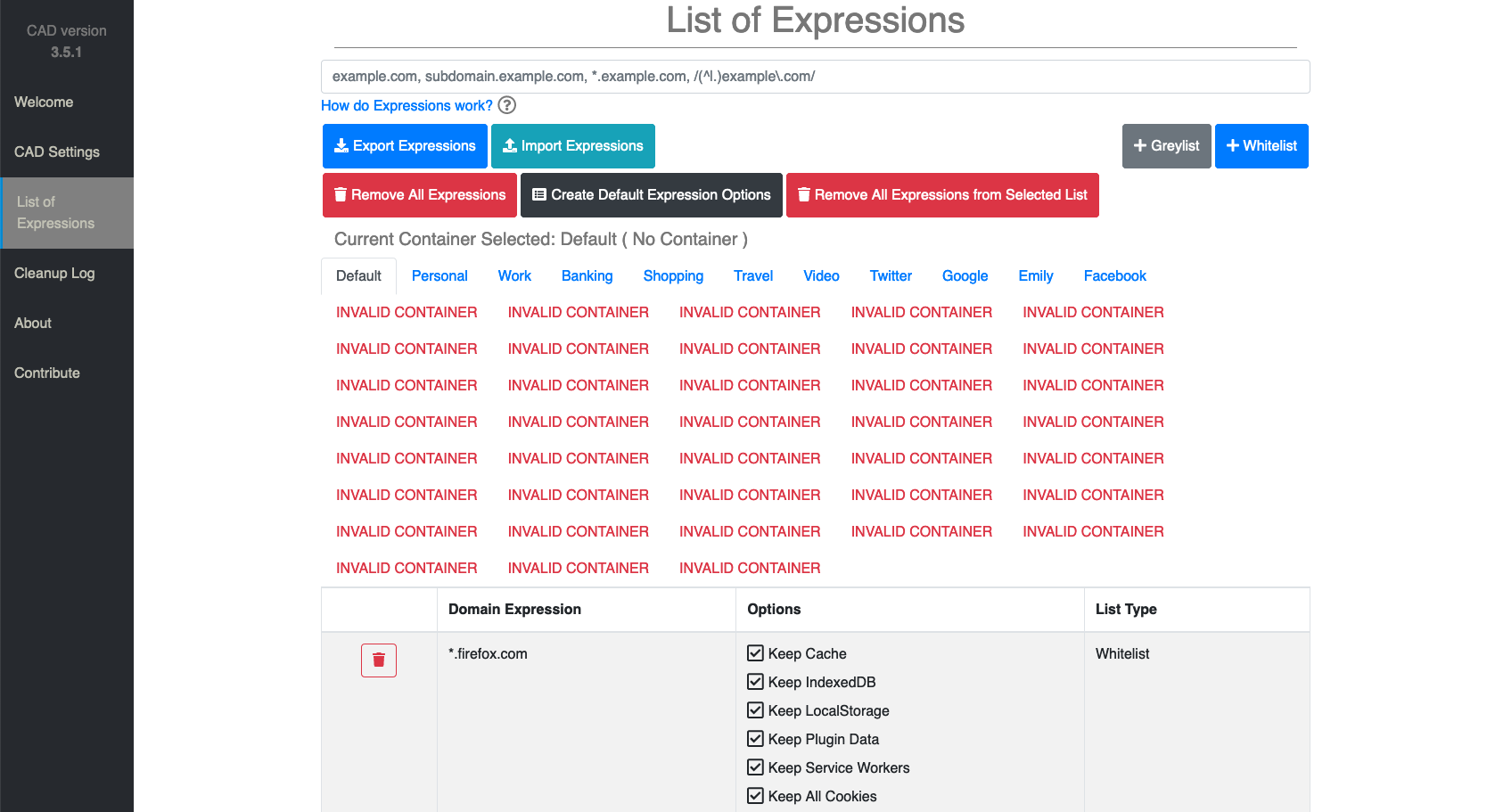Open CAD Settings in sidebar
This screenshot has height=812, width=1495.
[x=67, y=152]
